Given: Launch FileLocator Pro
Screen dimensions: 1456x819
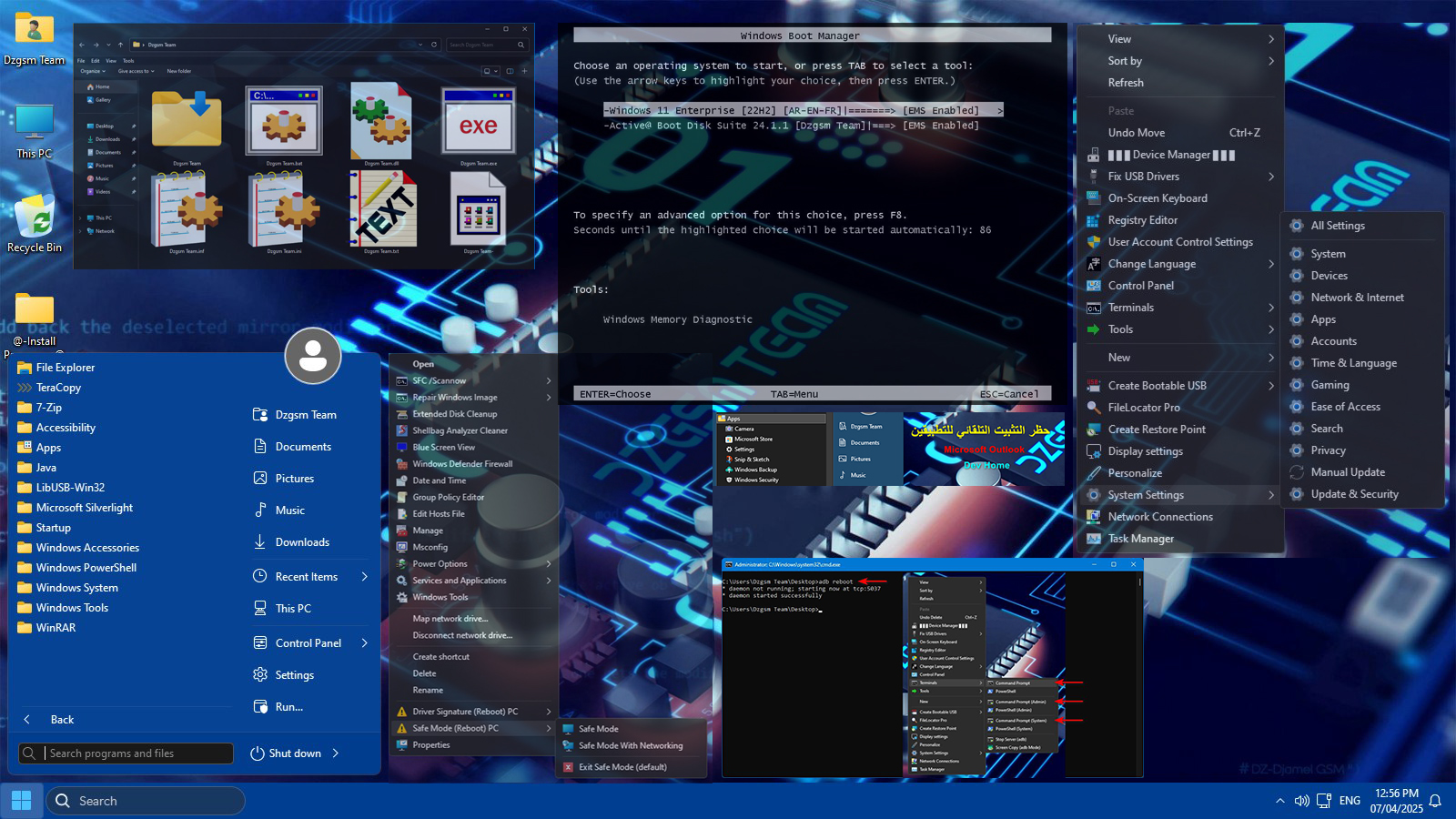Looking at the screenshot, I should pos(1181,408).
